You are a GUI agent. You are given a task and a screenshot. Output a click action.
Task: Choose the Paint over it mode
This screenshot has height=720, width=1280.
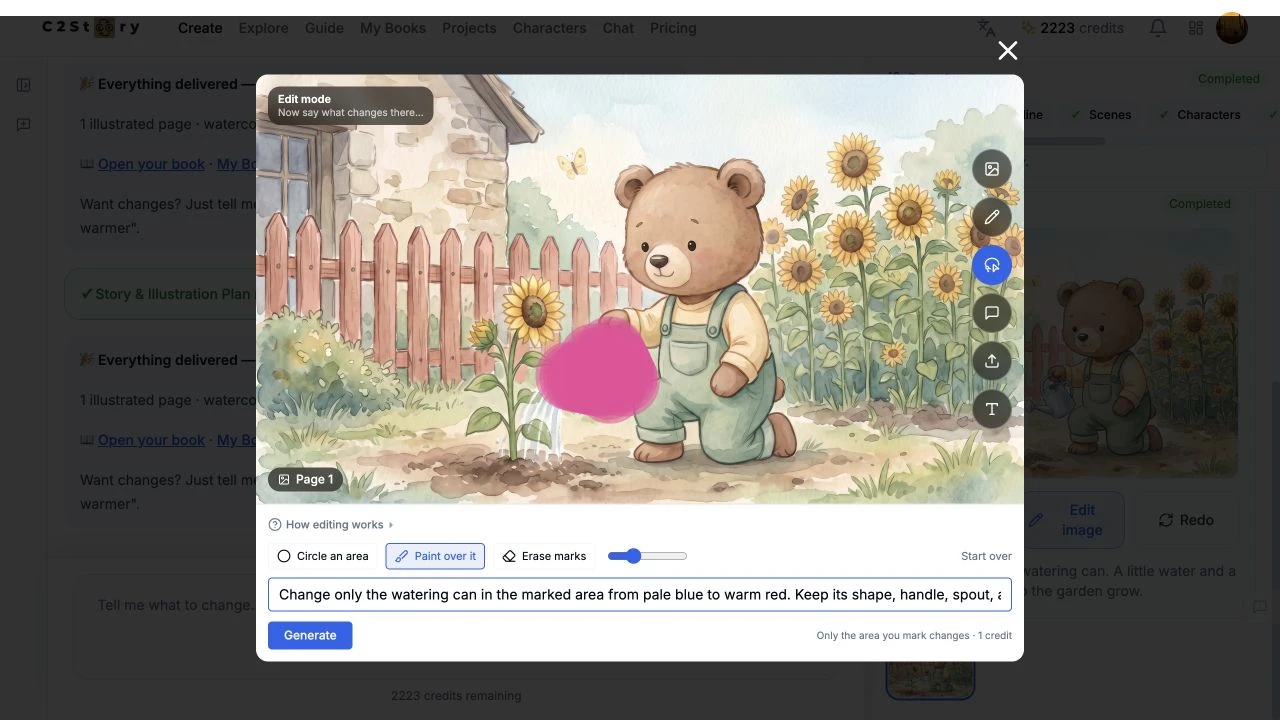[x=435, y=556]
